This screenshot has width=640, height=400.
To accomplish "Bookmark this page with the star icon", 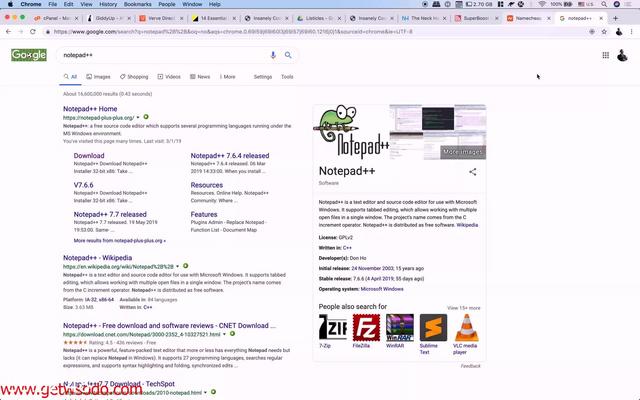I will [604, 31].
